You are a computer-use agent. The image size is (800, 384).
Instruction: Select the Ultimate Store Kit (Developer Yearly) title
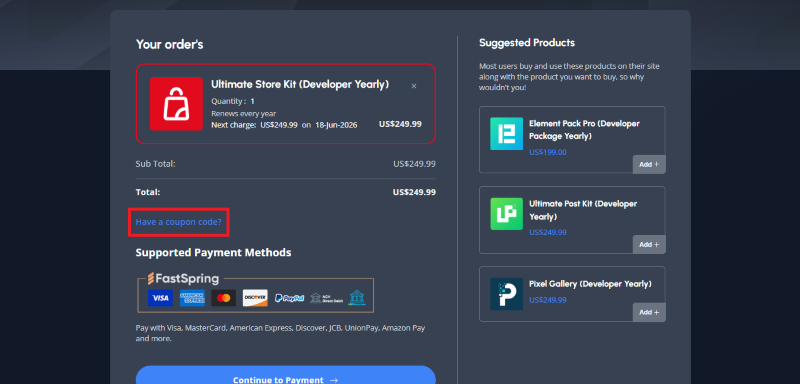coord(300,85)
